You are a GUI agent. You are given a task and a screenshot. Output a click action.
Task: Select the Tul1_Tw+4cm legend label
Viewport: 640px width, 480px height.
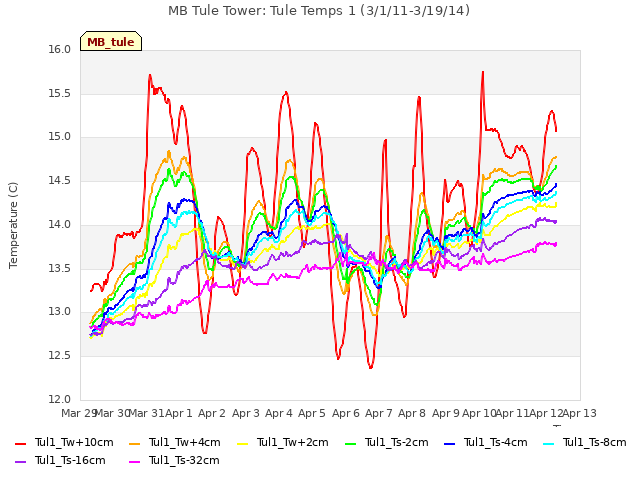(184, 442)
